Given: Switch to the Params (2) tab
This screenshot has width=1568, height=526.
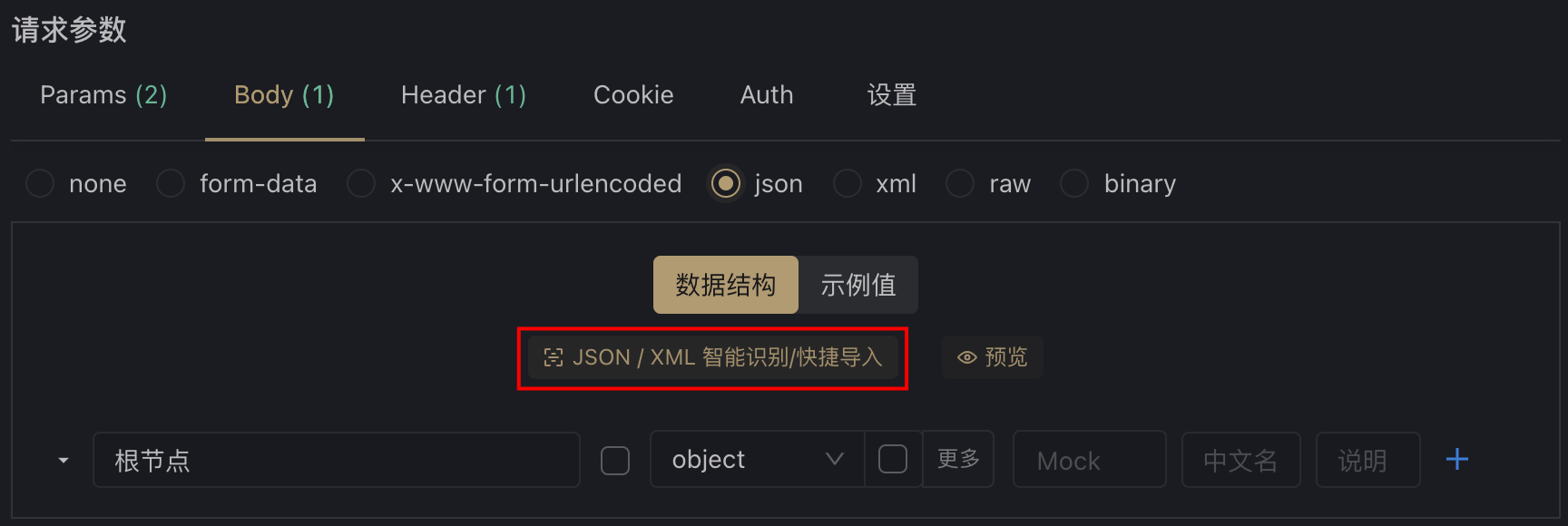Looking at the screenshot, I should tap(103, 95).
